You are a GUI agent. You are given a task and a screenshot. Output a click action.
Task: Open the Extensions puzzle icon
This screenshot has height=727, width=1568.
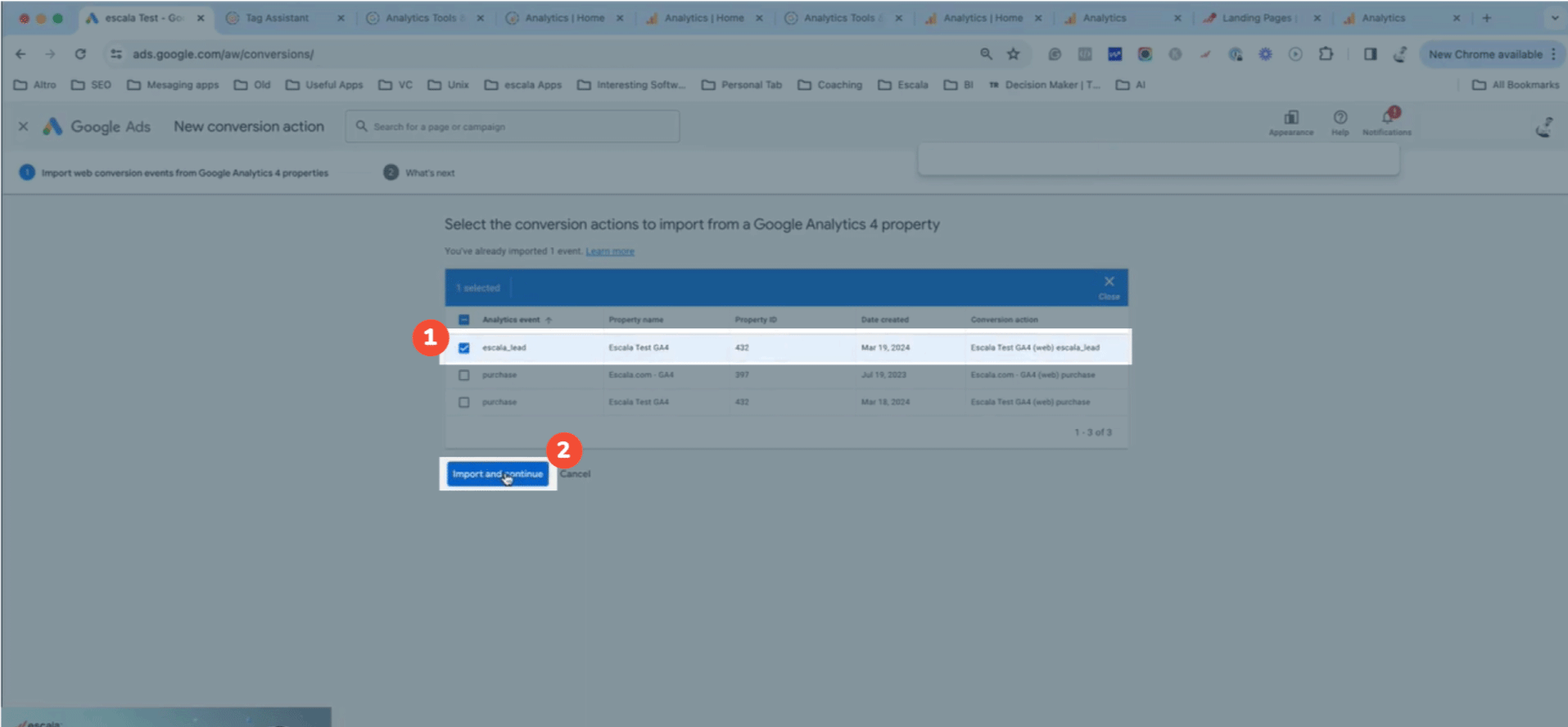click(1326, 54)
